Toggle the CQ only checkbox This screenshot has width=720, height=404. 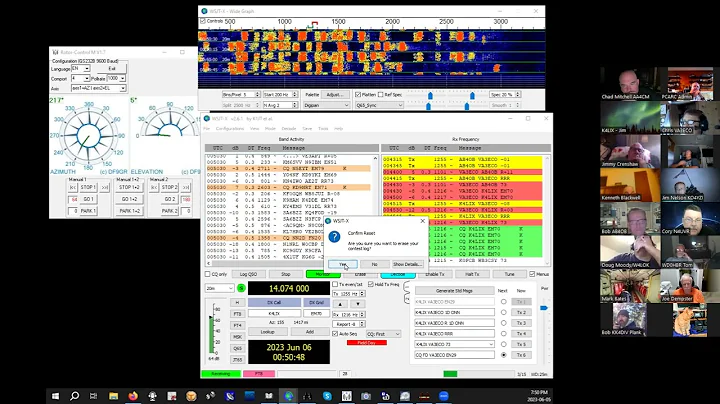(x=208, y=274)
